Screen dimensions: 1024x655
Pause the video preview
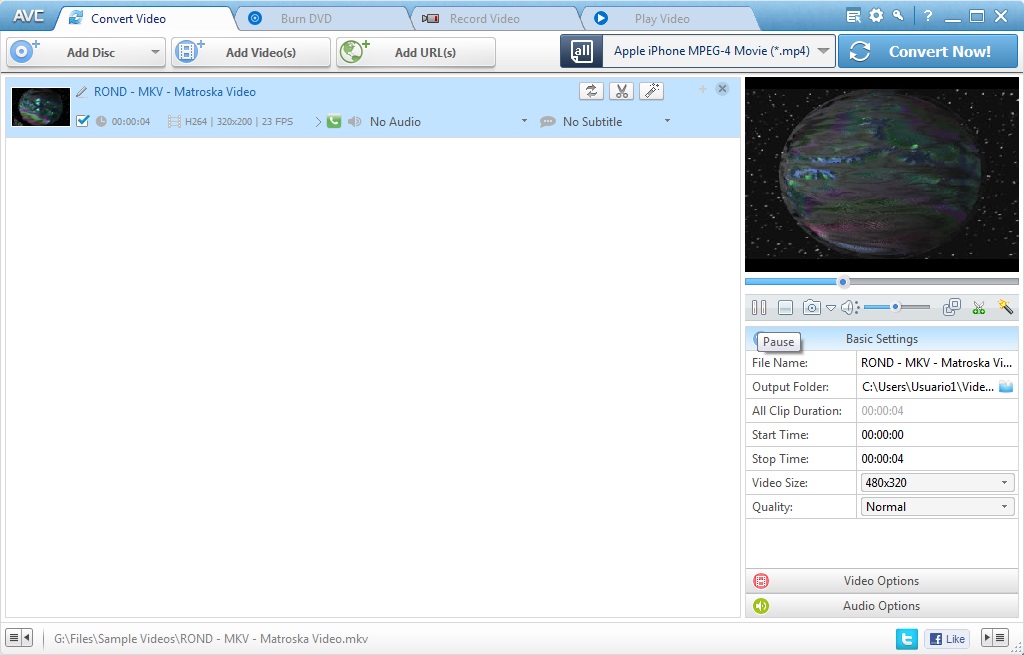pyautogui.click(x=758, y=307)
